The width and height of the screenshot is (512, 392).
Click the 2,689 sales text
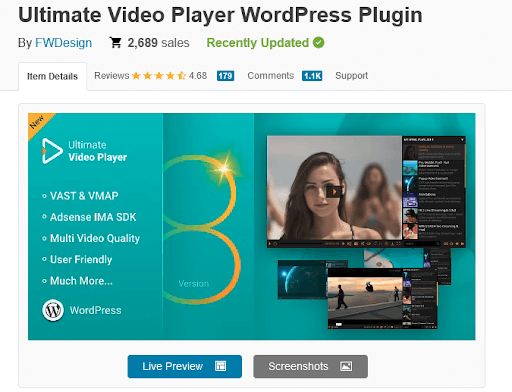point(158,43)
